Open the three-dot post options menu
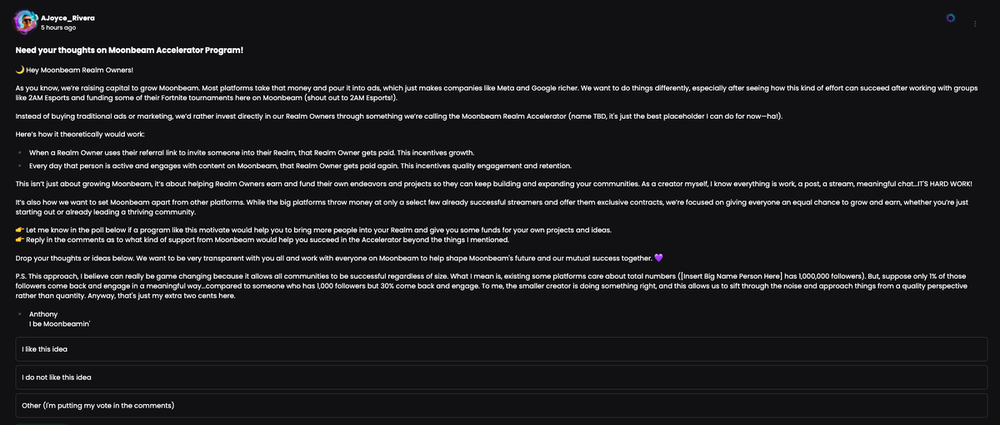 (975, 22)
